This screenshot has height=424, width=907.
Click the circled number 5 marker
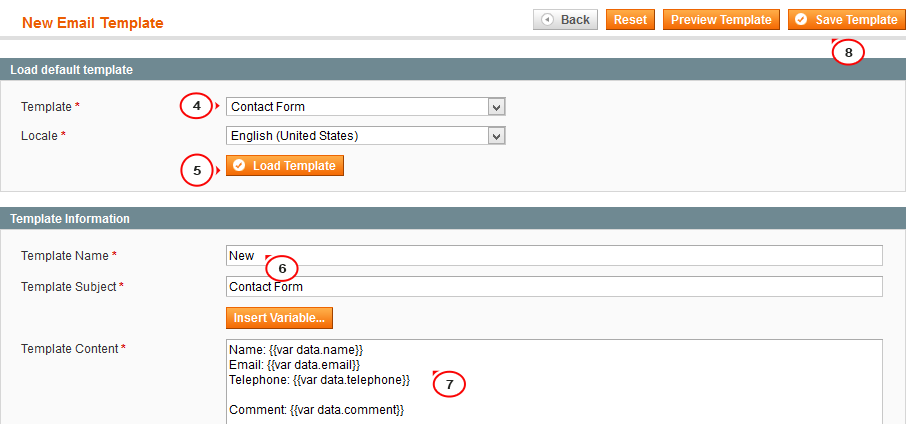pyautogui.click(x=197, y=171)
